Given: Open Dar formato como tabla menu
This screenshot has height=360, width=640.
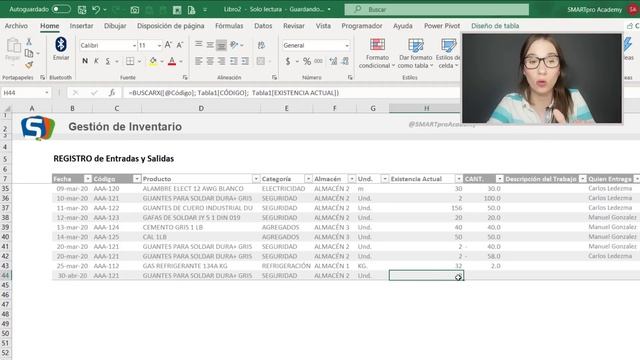Looking at the screenshot, I should click(x=415, y=53).
